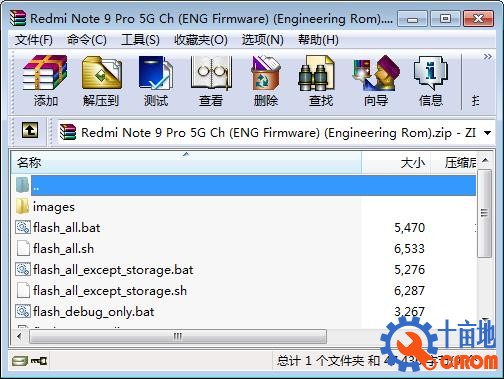Open the archive path dropdown arrow

[x=487, y=133]
